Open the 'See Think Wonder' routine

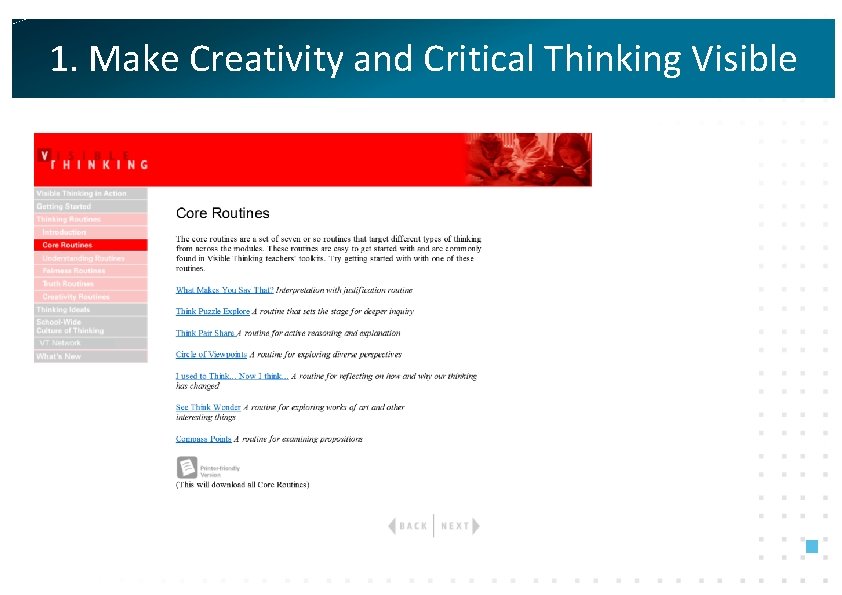[207, 407]
